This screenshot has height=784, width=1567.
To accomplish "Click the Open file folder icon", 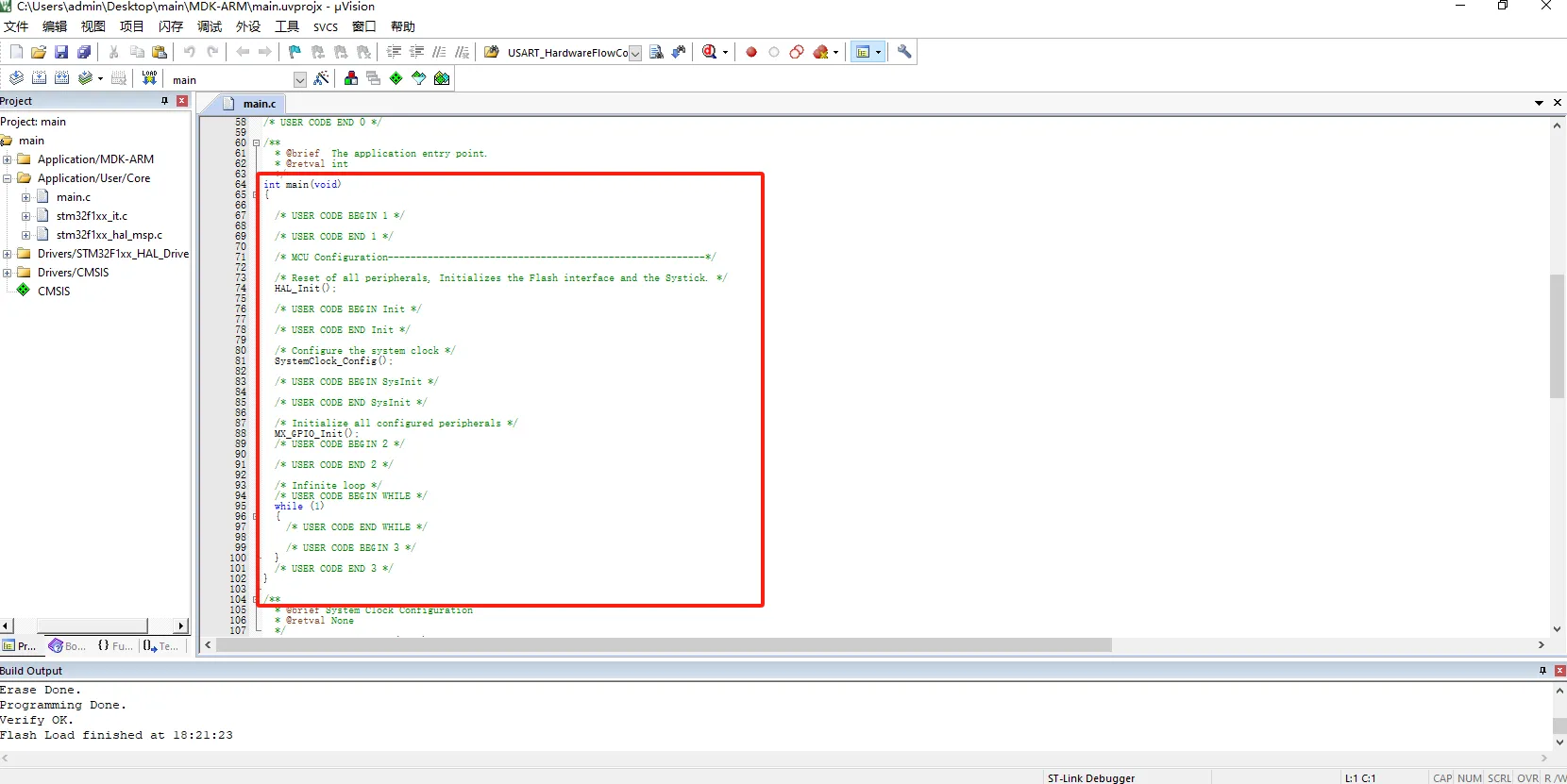I will (39, 52).
